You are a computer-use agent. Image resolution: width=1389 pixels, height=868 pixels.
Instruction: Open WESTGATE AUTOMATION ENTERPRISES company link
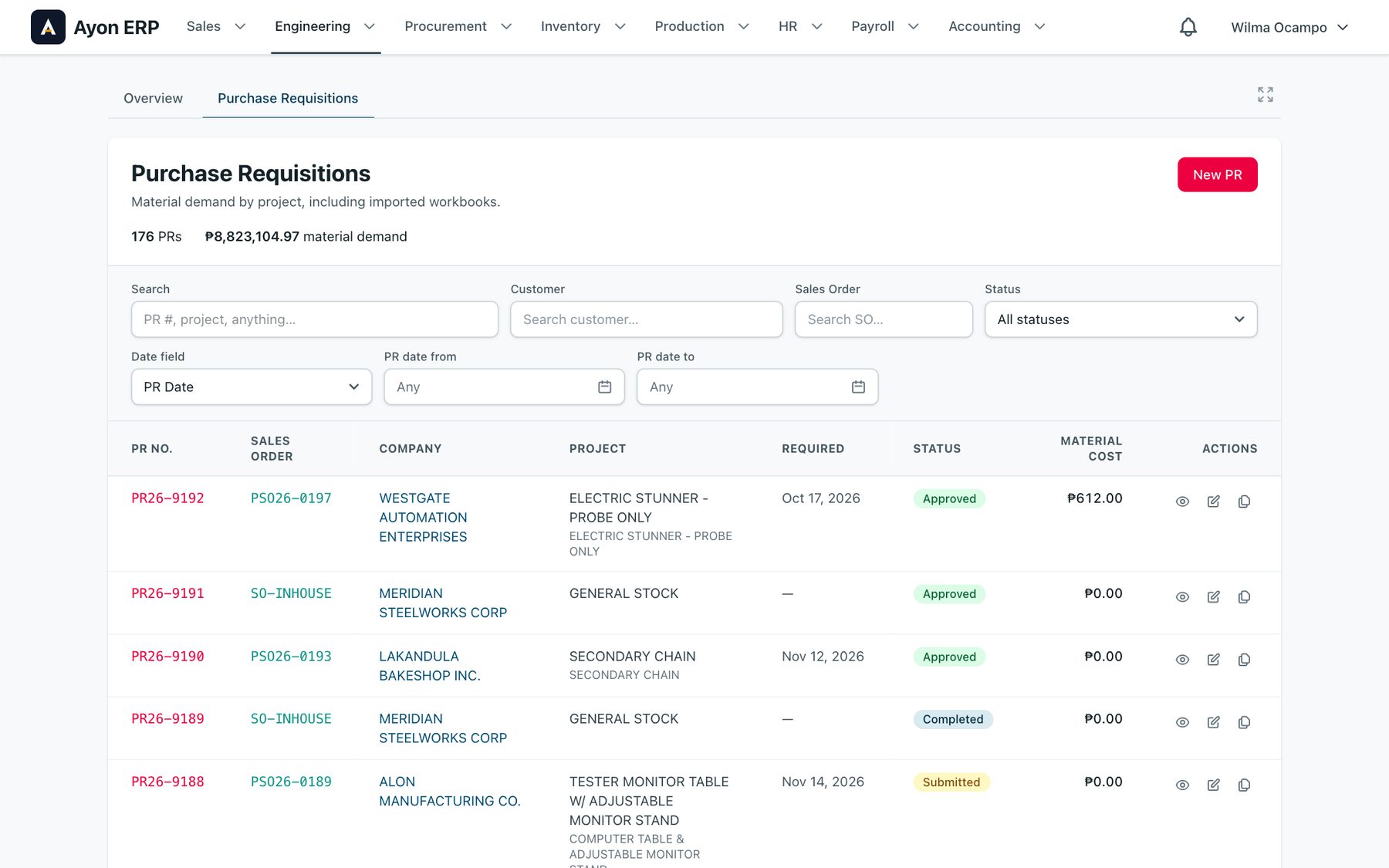coord(423,518)
